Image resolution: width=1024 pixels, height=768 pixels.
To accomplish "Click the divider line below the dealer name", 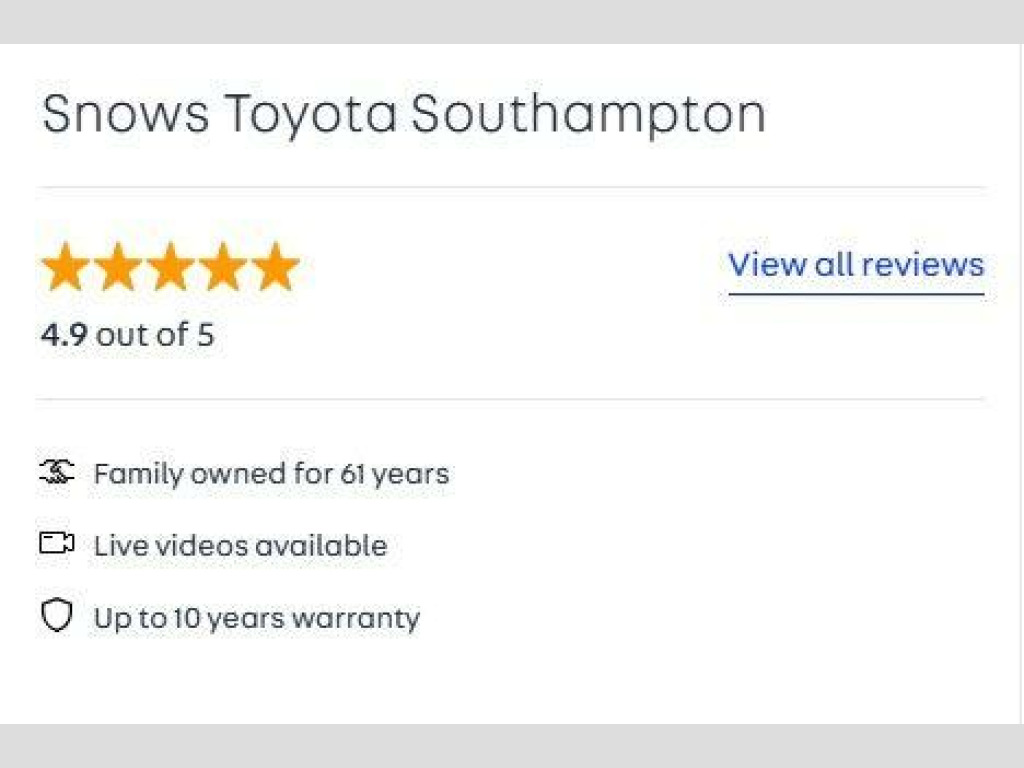I will (511, 187).
